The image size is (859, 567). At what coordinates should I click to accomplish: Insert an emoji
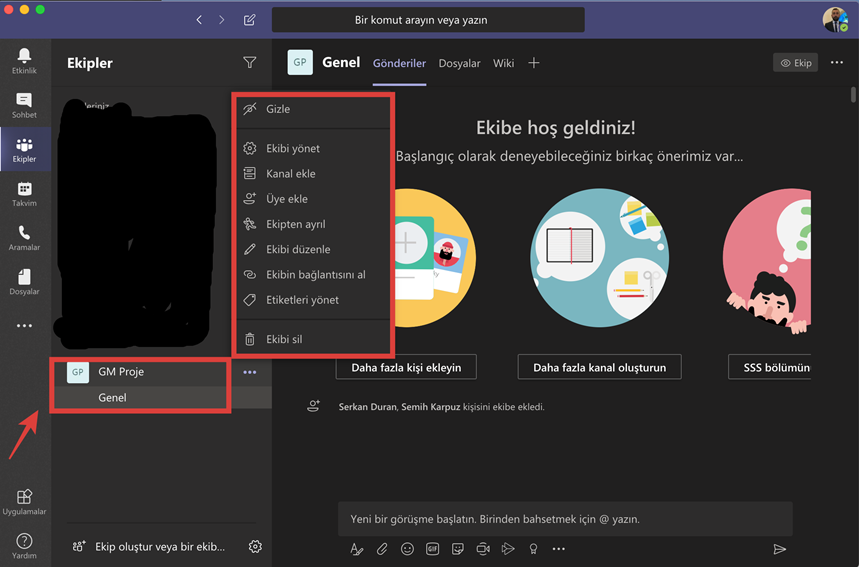coord(407,549)
